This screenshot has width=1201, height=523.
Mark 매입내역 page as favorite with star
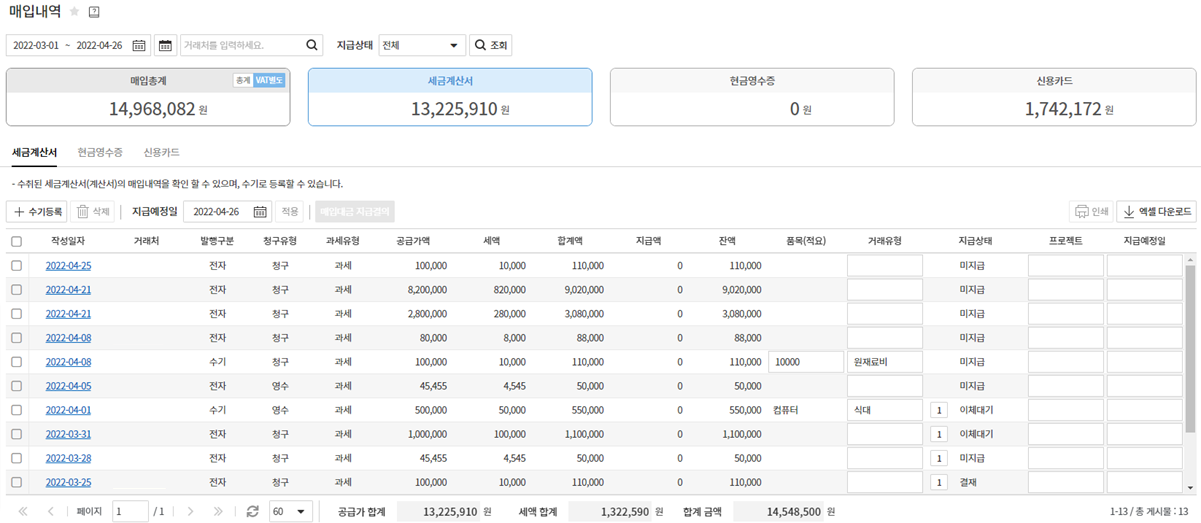click(75, 12)
